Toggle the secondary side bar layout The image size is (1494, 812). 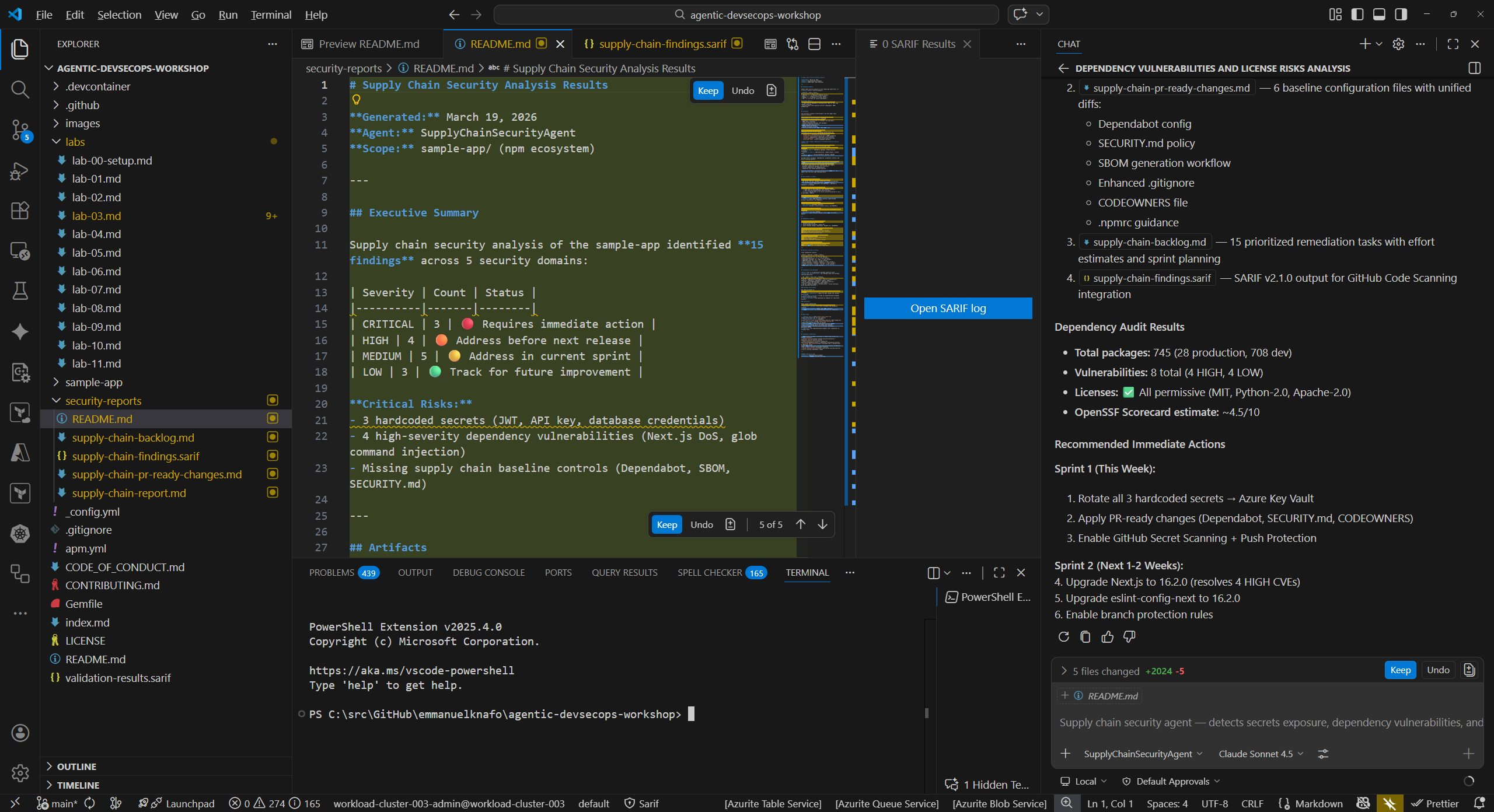(x=1401, y=15)
